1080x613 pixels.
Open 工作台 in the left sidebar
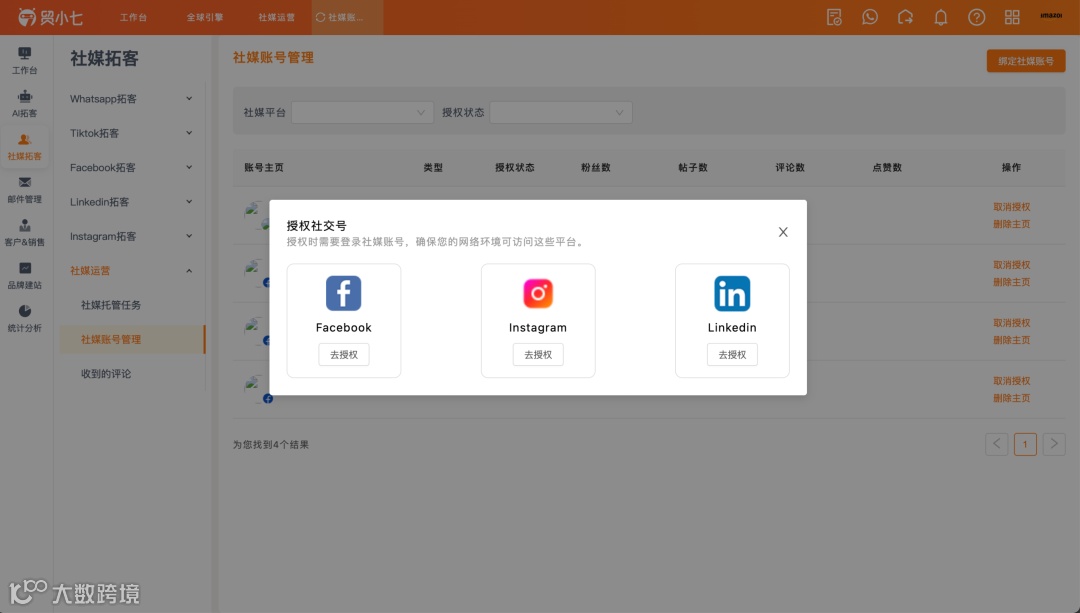pyautogui.click(x=25, y=61)
